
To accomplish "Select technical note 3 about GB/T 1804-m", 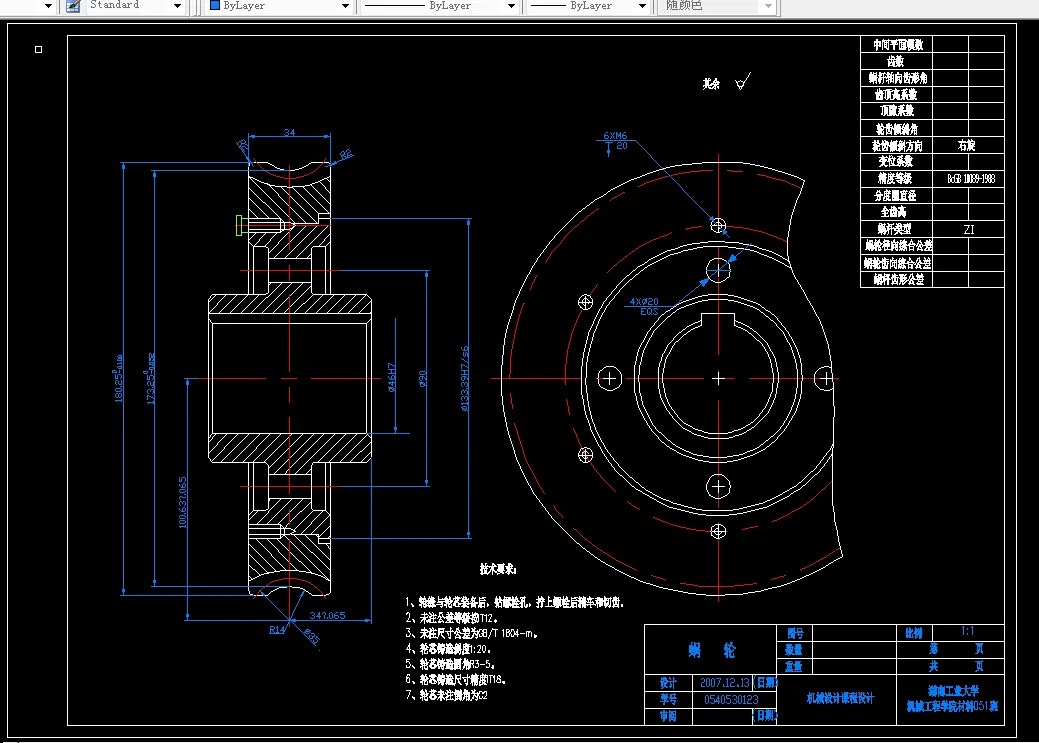I will tap(472, 634).
